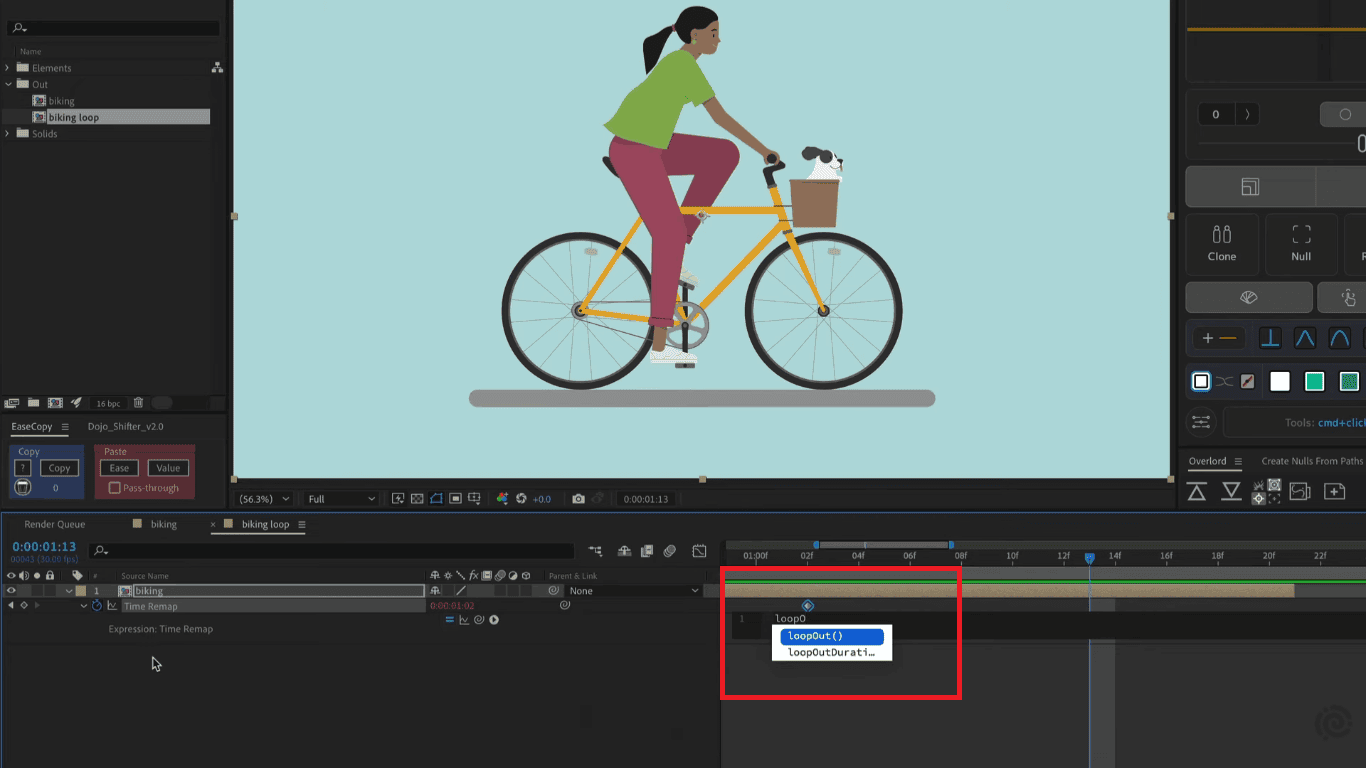Delete selected item with trash icon

[x=138, y=403]
